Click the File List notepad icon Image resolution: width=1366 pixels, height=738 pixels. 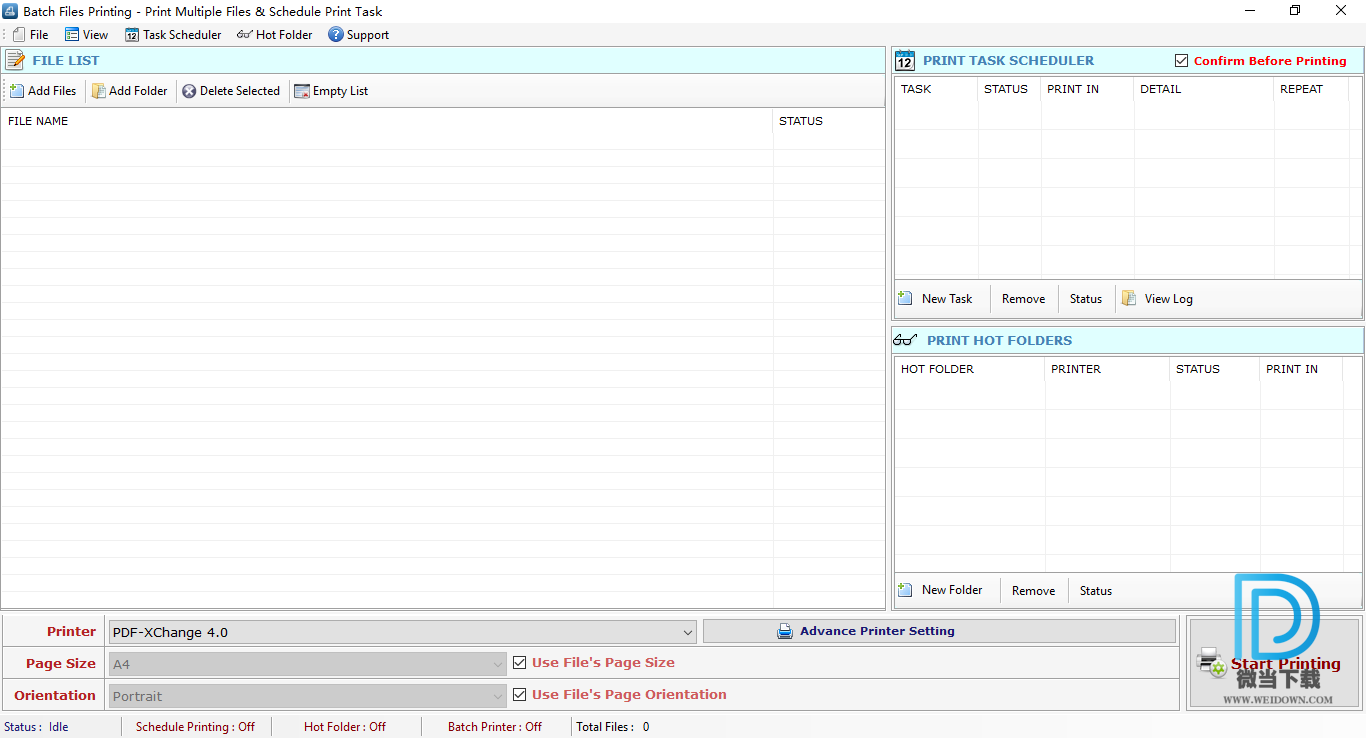[15, 60]
